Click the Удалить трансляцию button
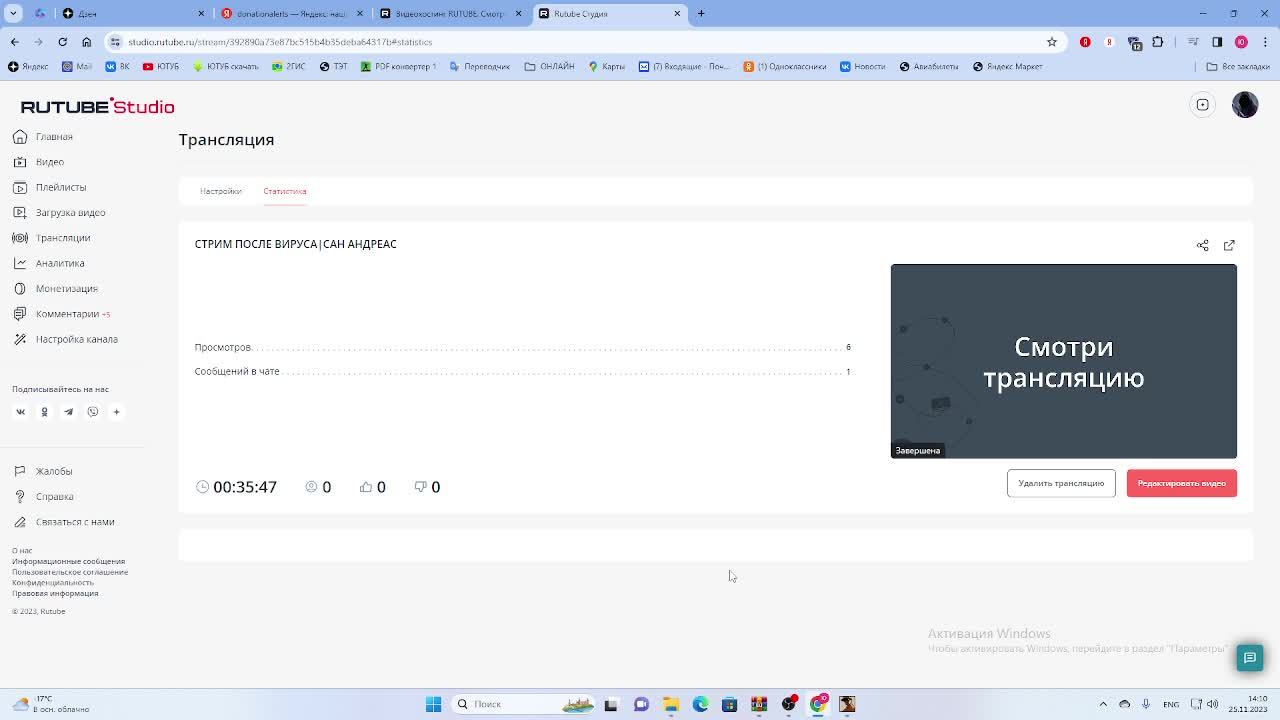 click(1060, 483)
